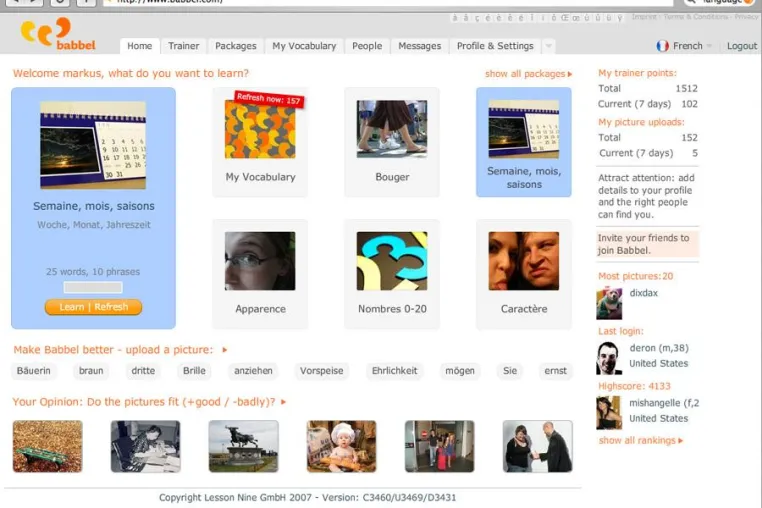Screen dimensions: 762x508
Task: Click dixdax avatar image
Action: click(609, 303)
